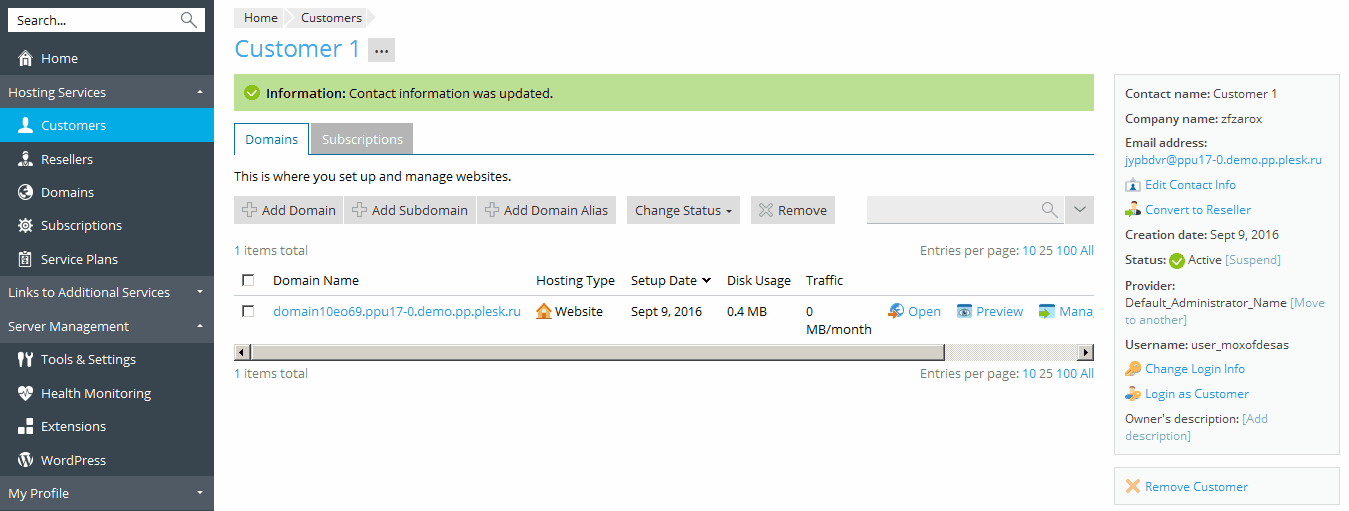This screenshot has width=1349, height=511.
Task: Open the Change Status dropdown
Action: coord(683,210)
